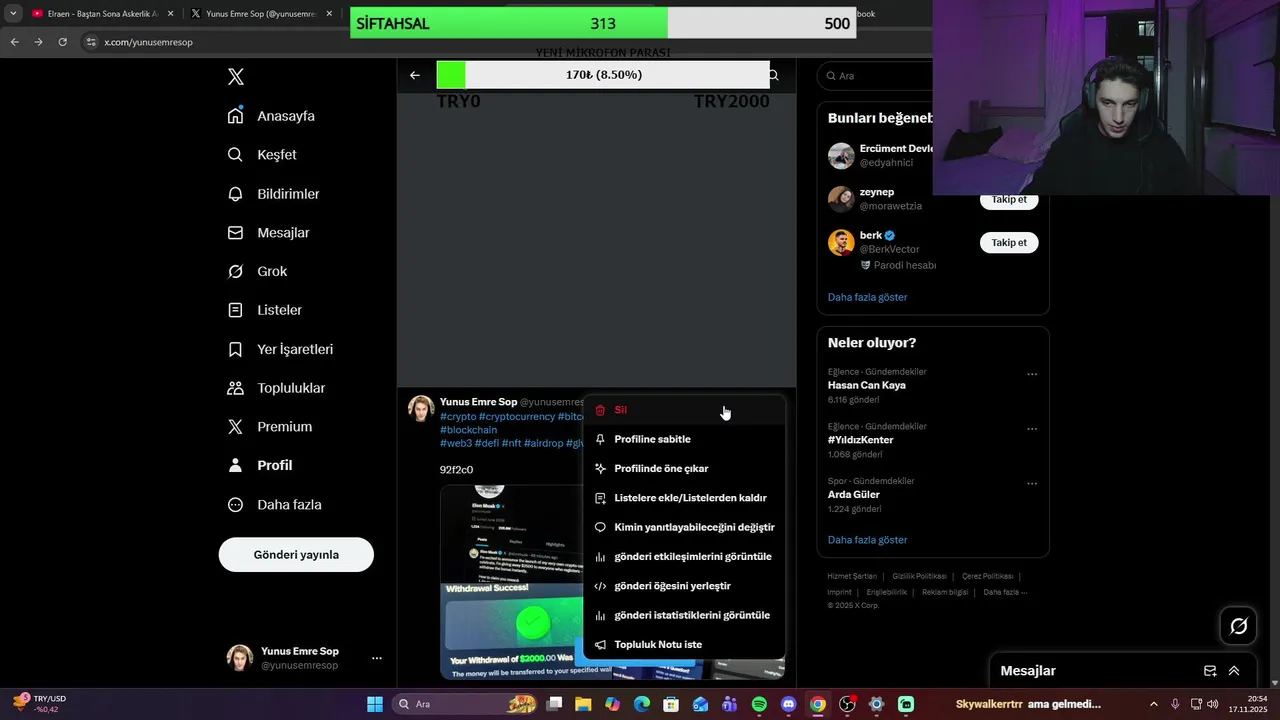
Task: Open OBS Studio from the taskbar
Action: [x=847, y=704]
